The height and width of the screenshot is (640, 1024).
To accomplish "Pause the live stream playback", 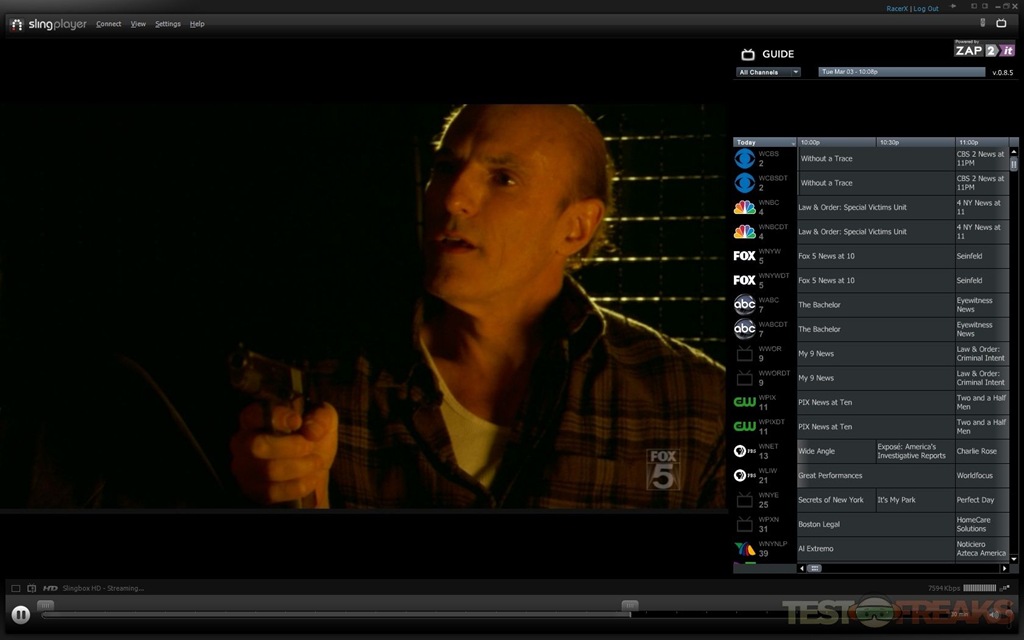I will (21, 614).
